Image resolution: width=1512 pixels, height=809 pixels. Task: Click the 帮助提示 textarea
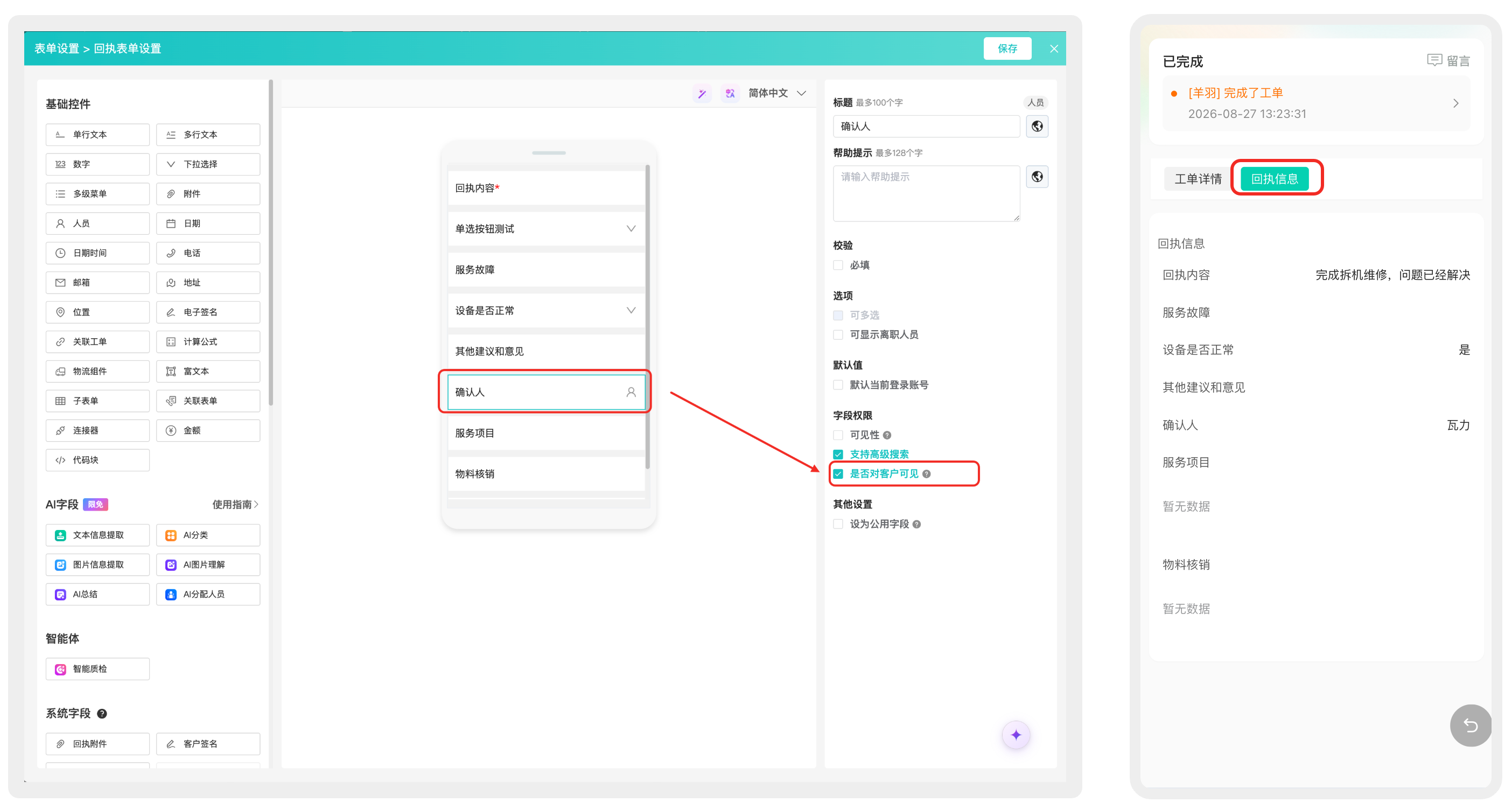coord(926,194)
